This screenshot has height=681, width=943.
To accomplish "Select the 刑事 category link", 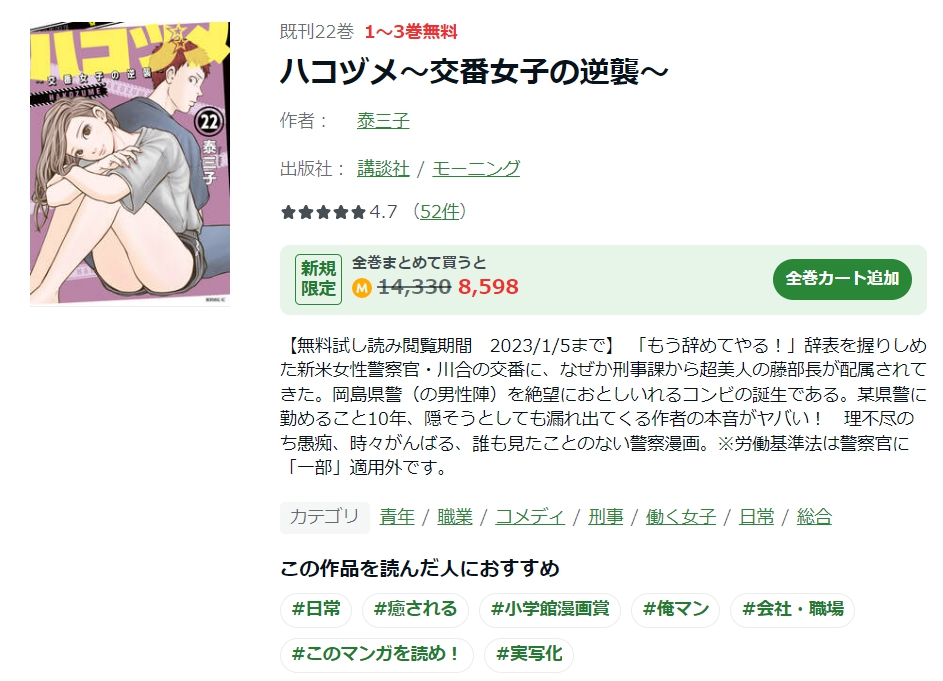I will tap(606, 517).
